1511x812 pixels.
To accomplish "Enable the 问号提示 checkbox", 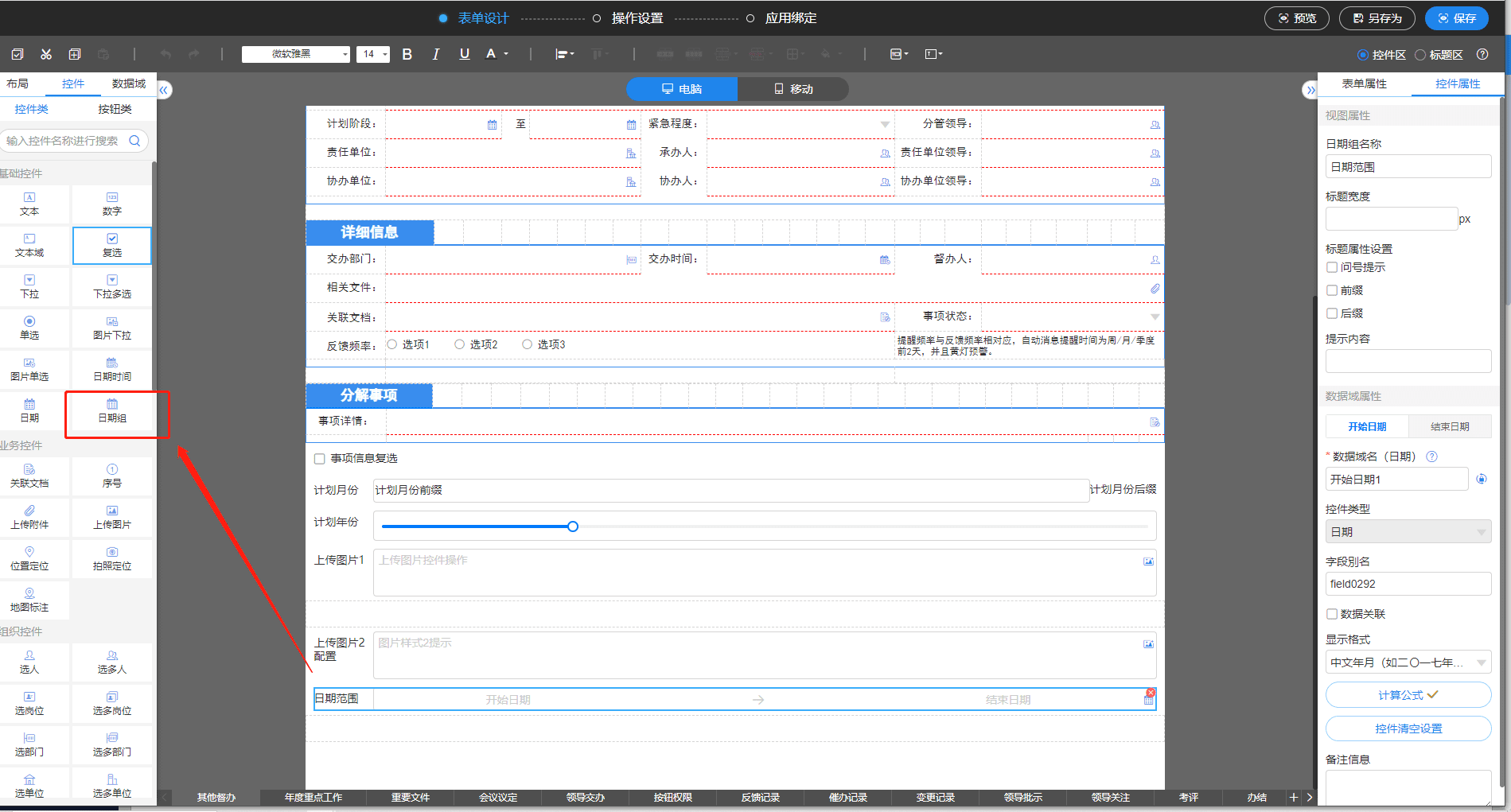I will (x=1332, y=267).
